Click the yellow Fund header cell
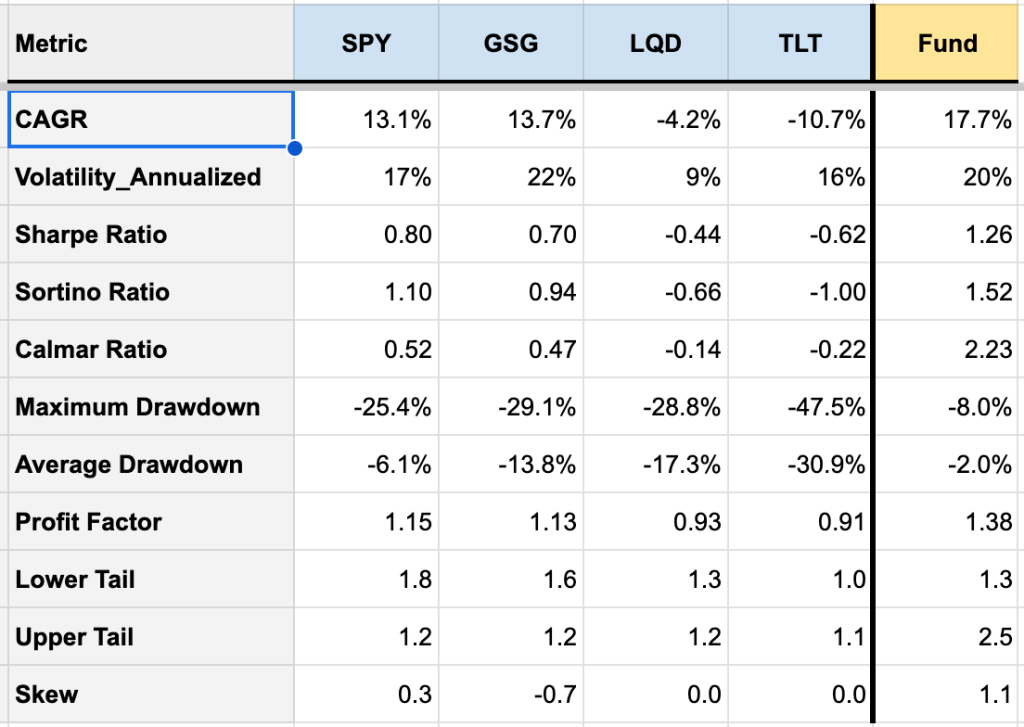 948,44
